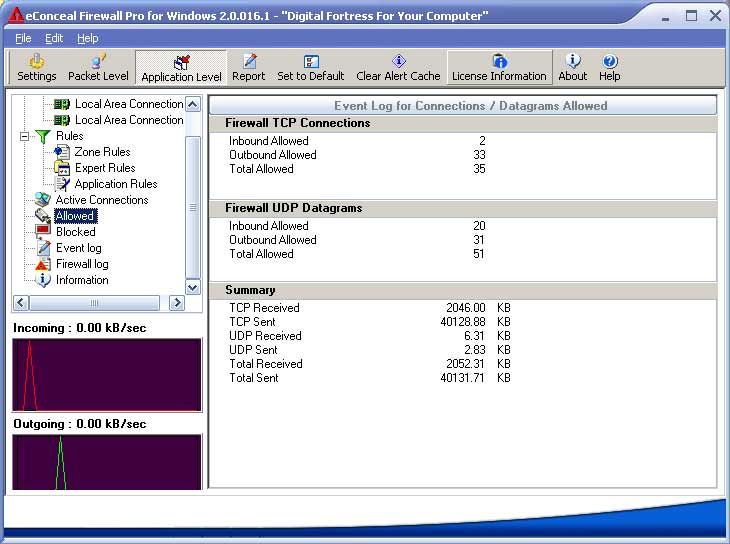Click the Firewall UDP Datagrams section header
Screen dimensions: 730x544
[463, 208]
